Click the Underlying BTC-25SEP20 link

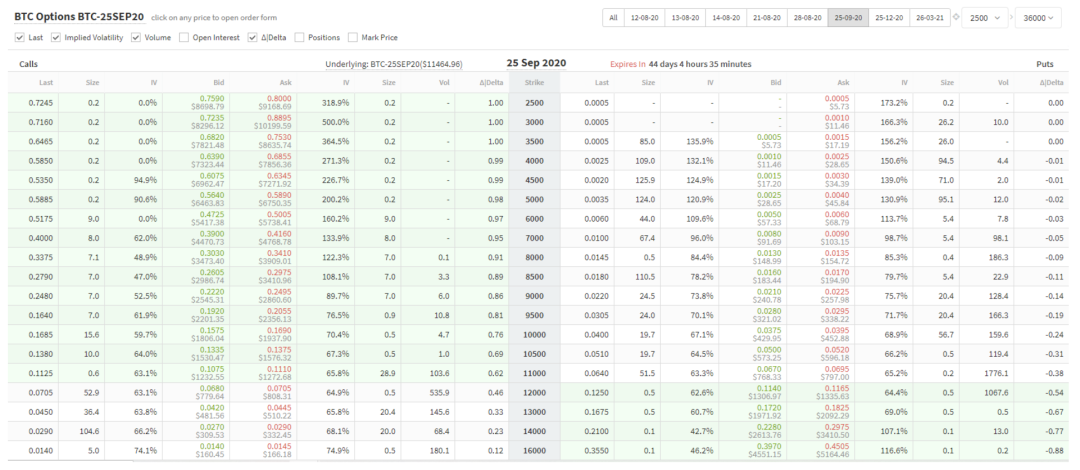click(x=394, y=64)
